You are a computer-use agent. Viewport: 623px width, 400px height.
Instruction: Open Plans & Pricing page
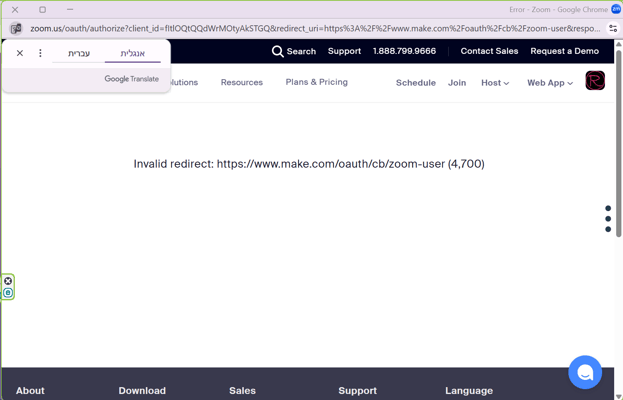pos(317,82)
